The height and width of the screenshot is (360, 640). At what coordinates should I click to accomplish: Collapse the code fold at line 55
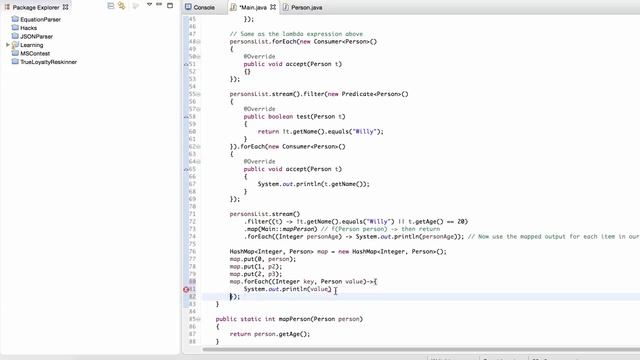199,94
